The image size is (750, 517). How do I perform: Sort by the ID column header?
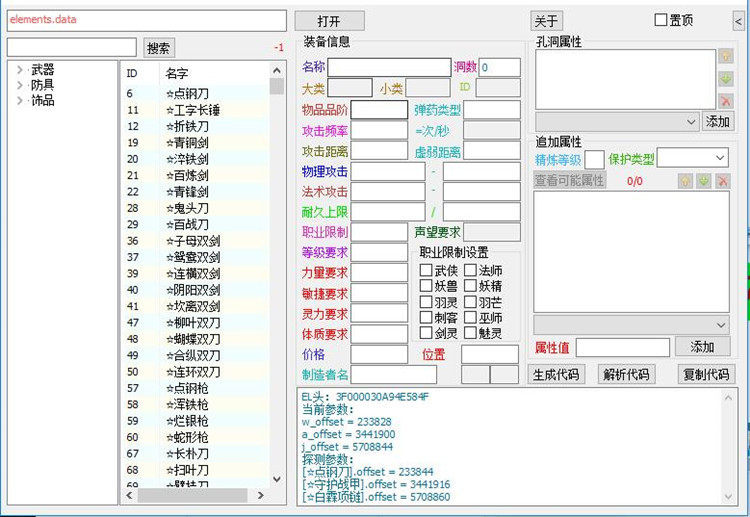(x=139, y=73)
